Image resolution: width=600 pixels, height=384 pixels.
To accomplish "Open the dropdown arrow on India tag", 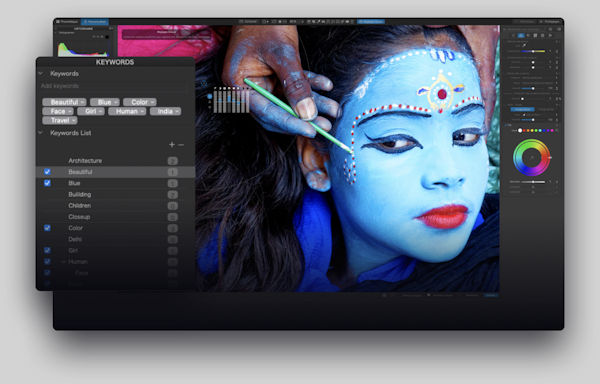I will [177, 111].
